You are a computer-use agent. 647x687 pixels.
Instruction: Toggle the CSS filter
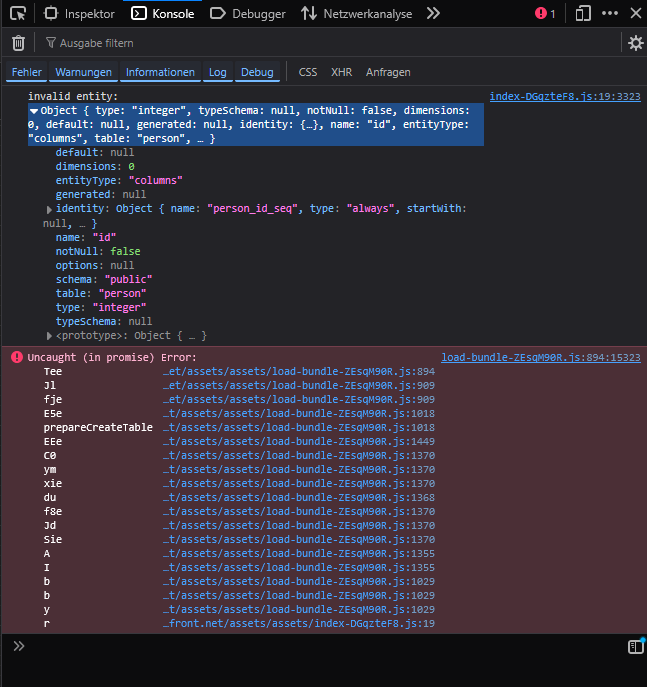(x=308, y=72)
